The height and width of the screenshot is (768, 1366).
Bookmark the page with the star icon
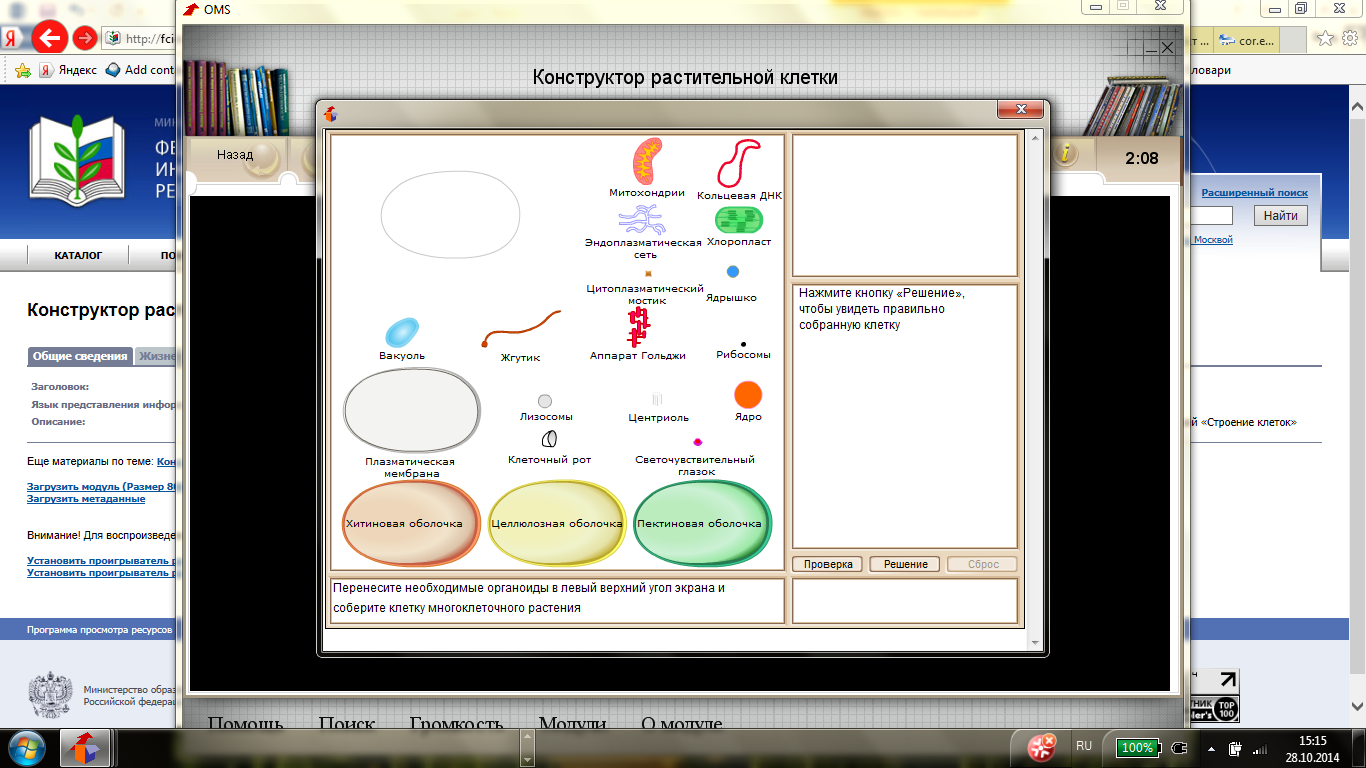[x=1325, y=38]
